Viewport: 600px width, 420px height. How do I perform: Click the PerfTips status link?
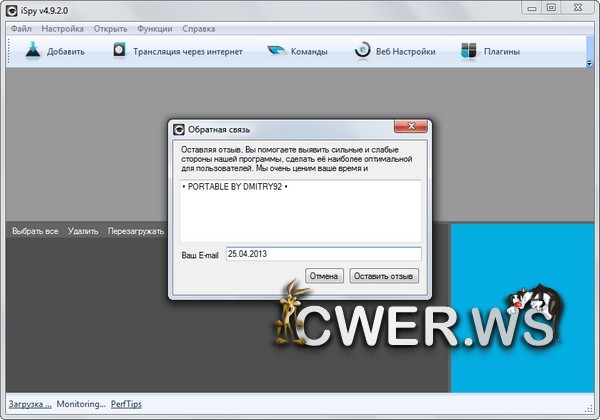pos(126,404)
